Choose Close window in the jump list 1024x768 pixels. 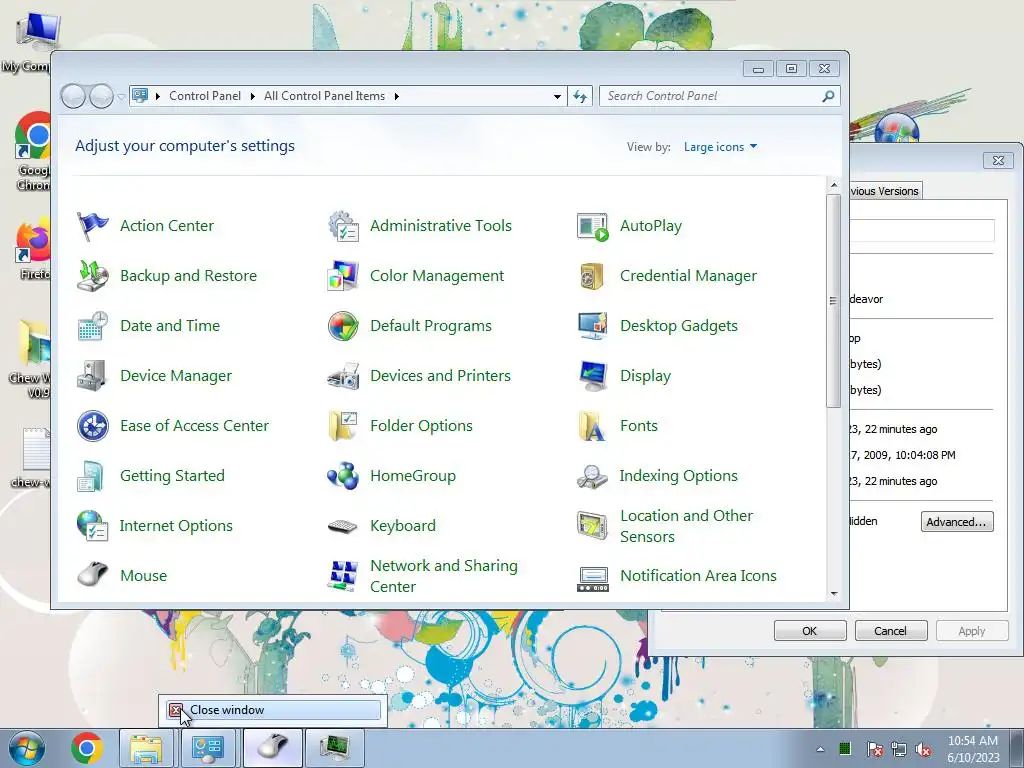[274, 710]
